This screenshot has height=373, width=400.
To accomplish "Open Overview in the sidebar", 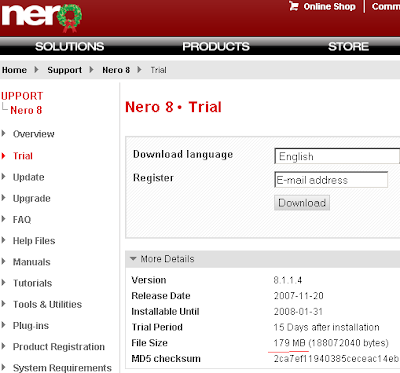I will [33, 134].
